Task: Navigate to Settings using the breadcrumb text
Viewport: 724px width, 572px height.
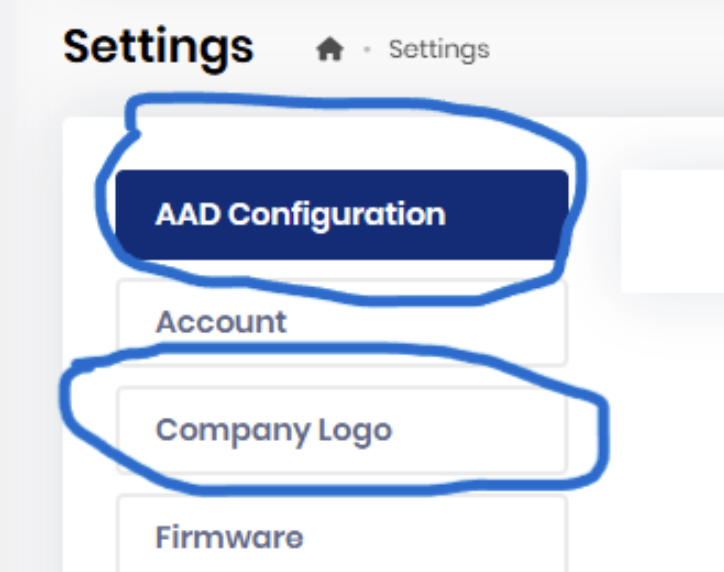Action: 439,49
